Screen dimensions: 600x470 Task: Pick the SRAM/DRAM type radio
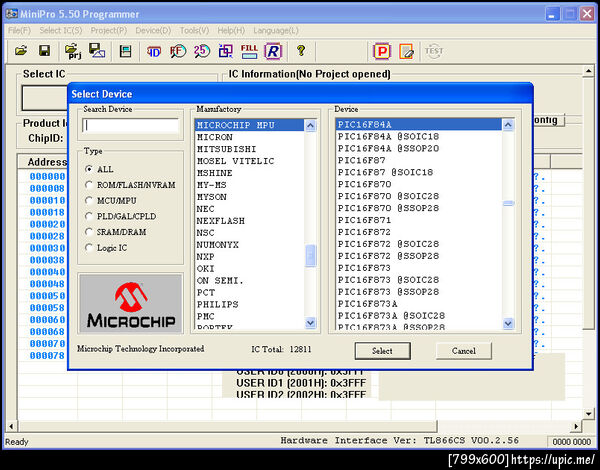(x=89, y=232)
